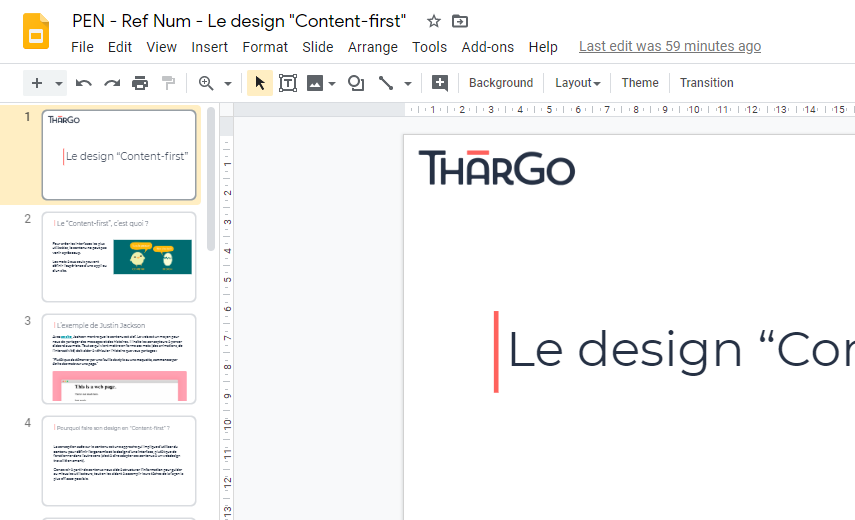Image resolution: width=855 pixels, height=520 pixels.
Task: Select the Text box tool
Action: [x=287, y=83]
